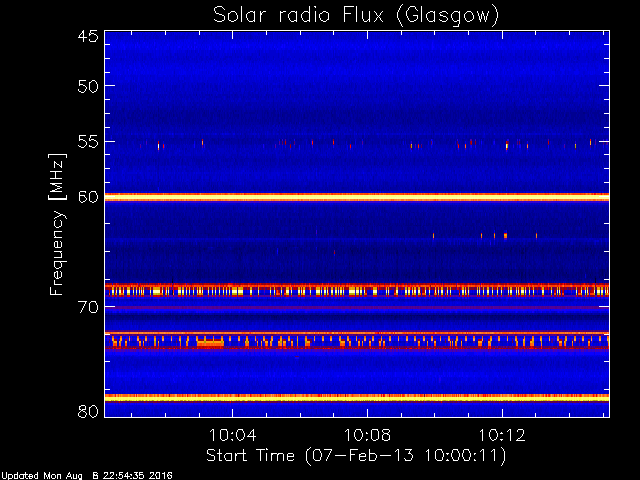The height and width of the screenshot is (480, 640).
Task: Click the 10:08 time tick label
Action: [367, 435]
